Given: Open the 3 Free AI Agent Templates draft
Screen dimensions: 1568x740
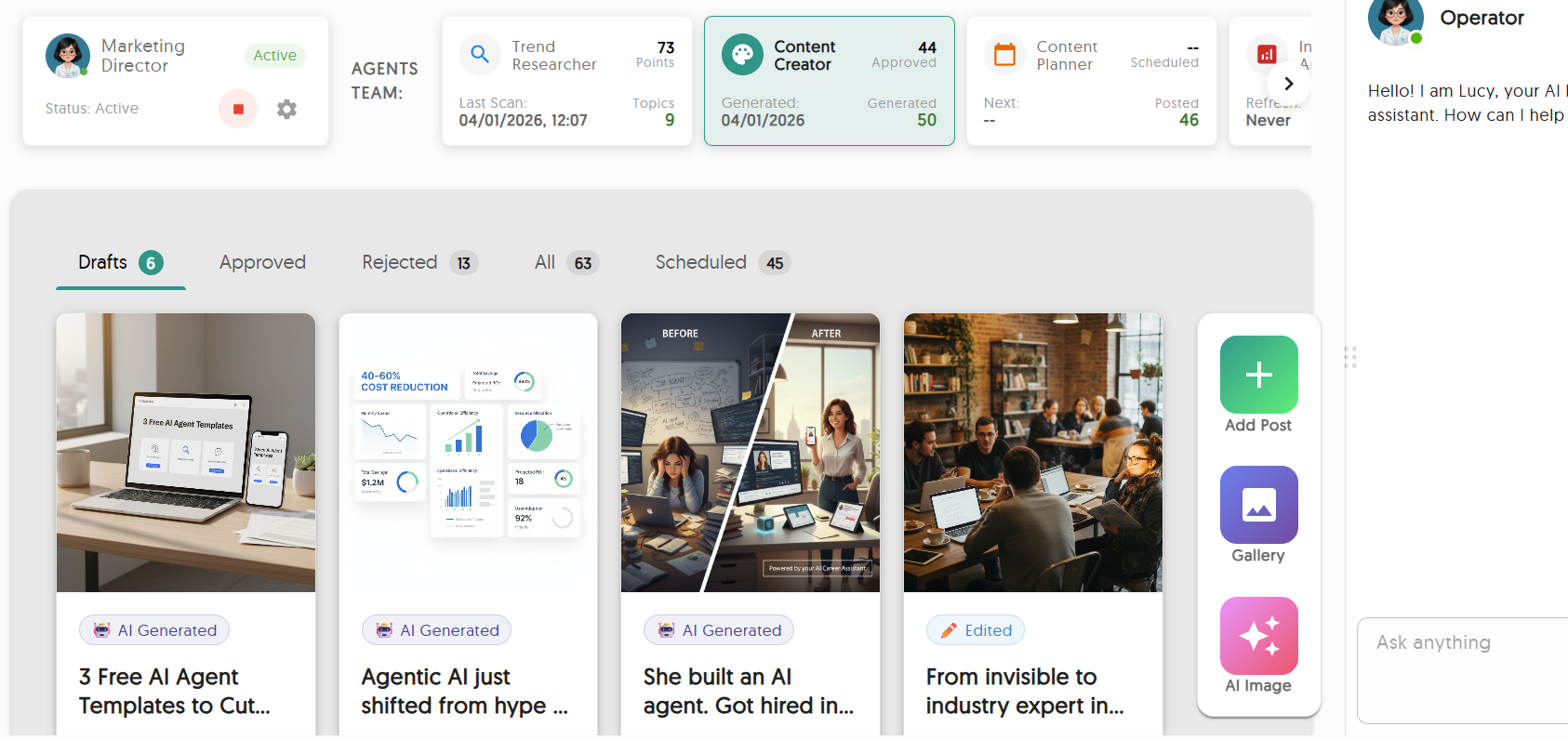Looking at the screenshot, I should point(174,691).
